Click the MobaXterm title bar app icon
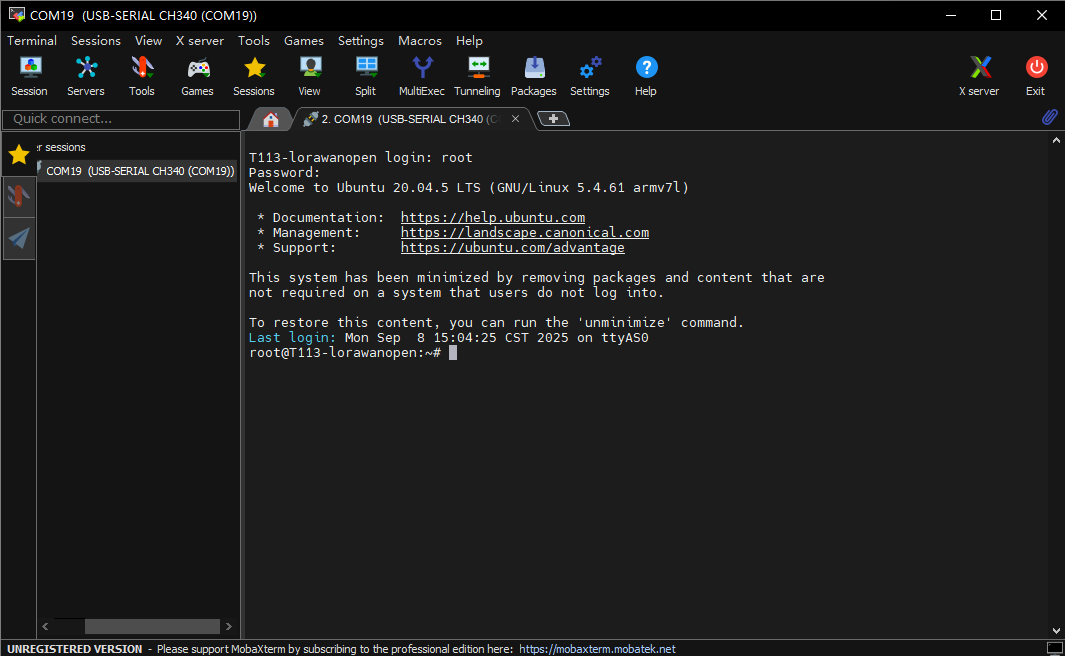 [x=16, y=14]
